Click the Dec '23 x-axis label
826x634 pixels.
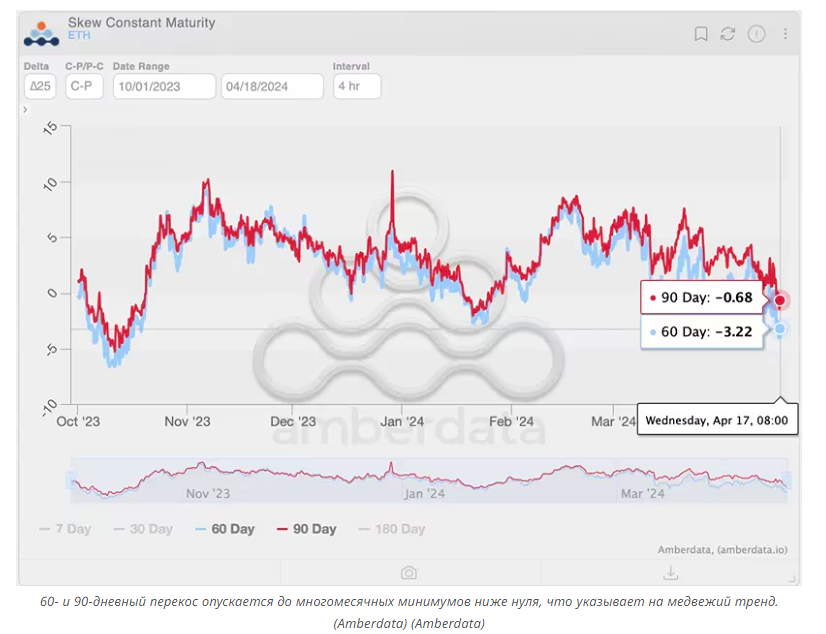tap(293, 422)
